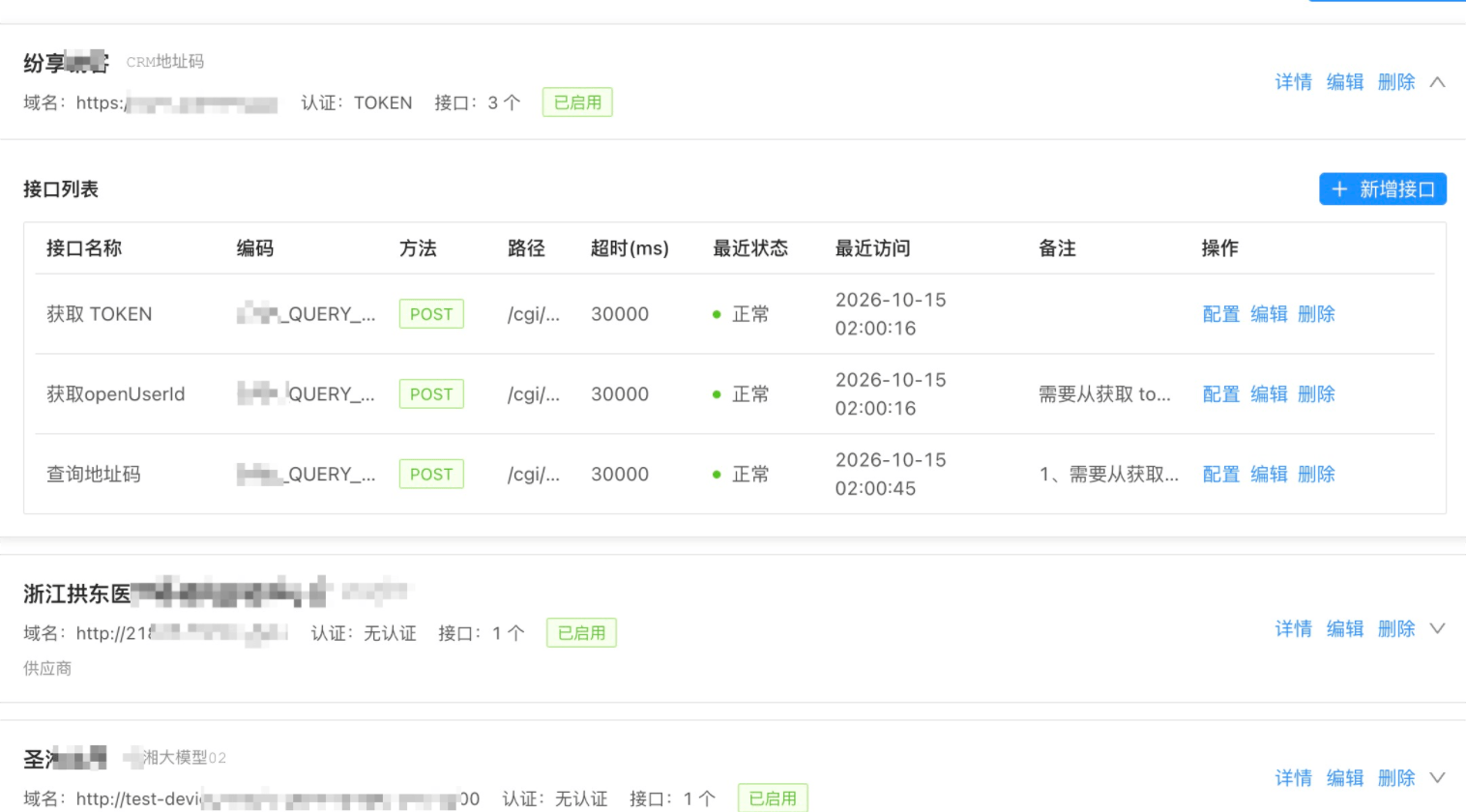Click the truncated note 1、需要从获取...

point(1109,475)
